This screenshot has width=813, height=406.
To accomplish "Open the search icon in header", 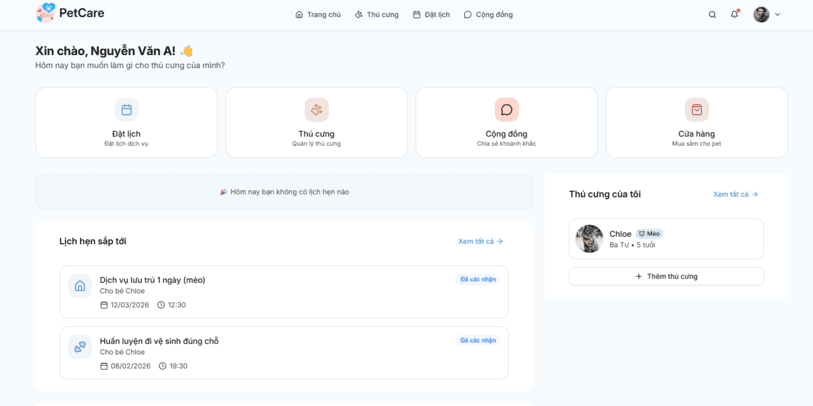I will (712, 15).
